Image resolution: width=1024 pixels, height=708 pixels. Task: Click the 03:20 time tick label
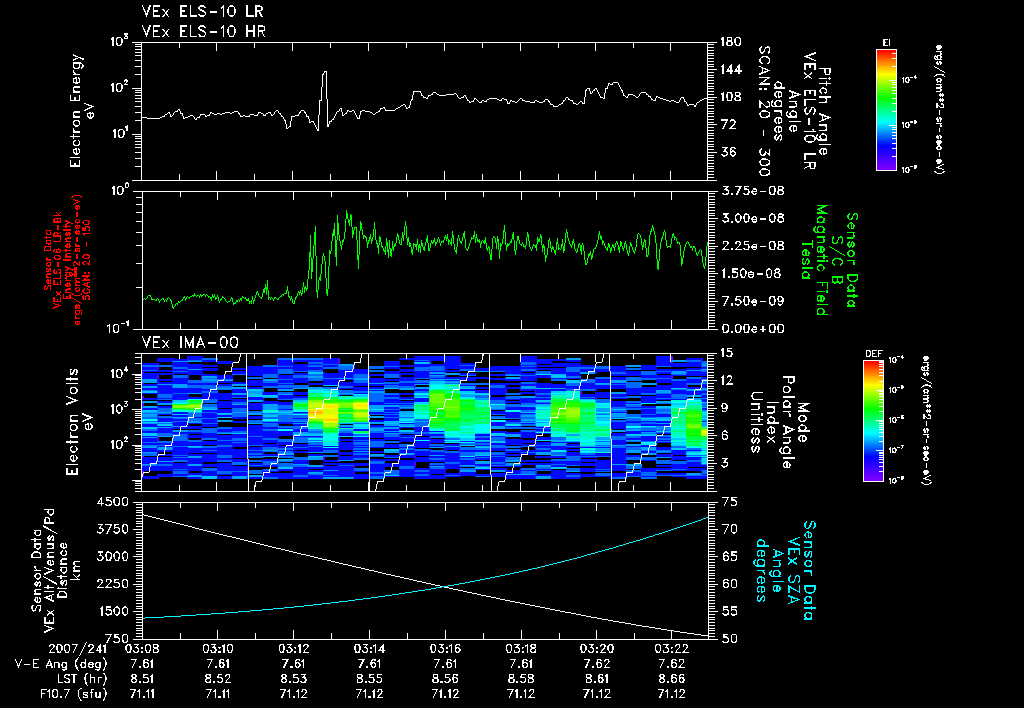click(596, 649)
